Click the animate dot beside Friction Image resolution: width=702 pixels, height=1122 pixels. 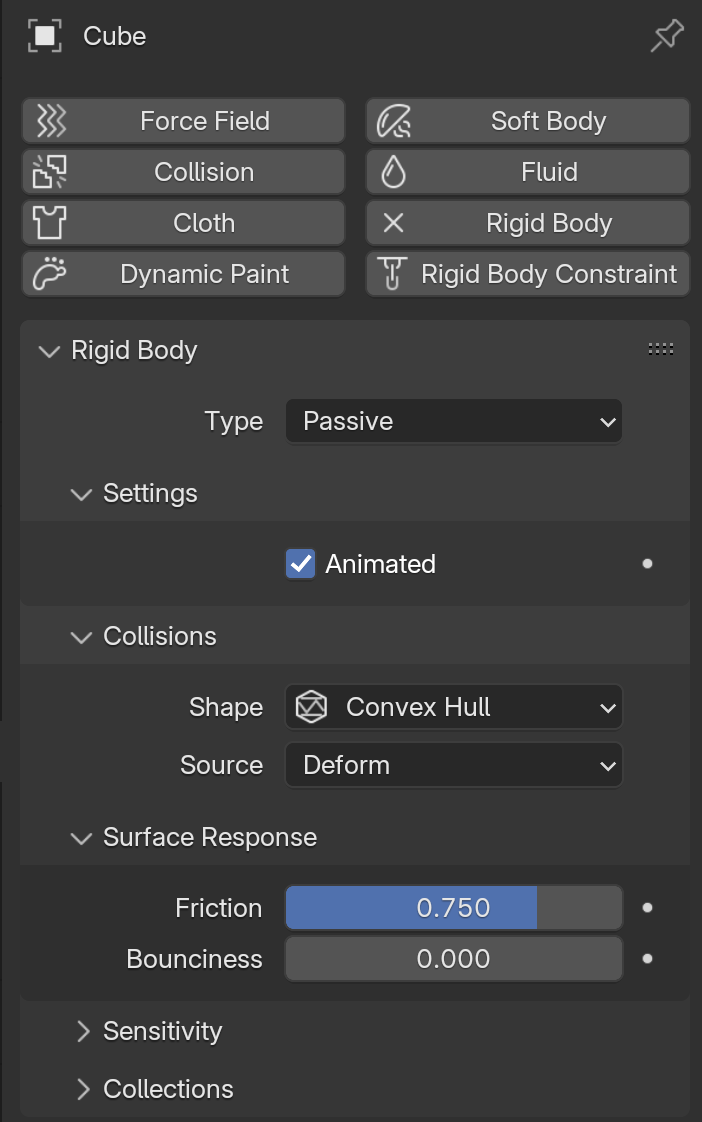point(647,908)
